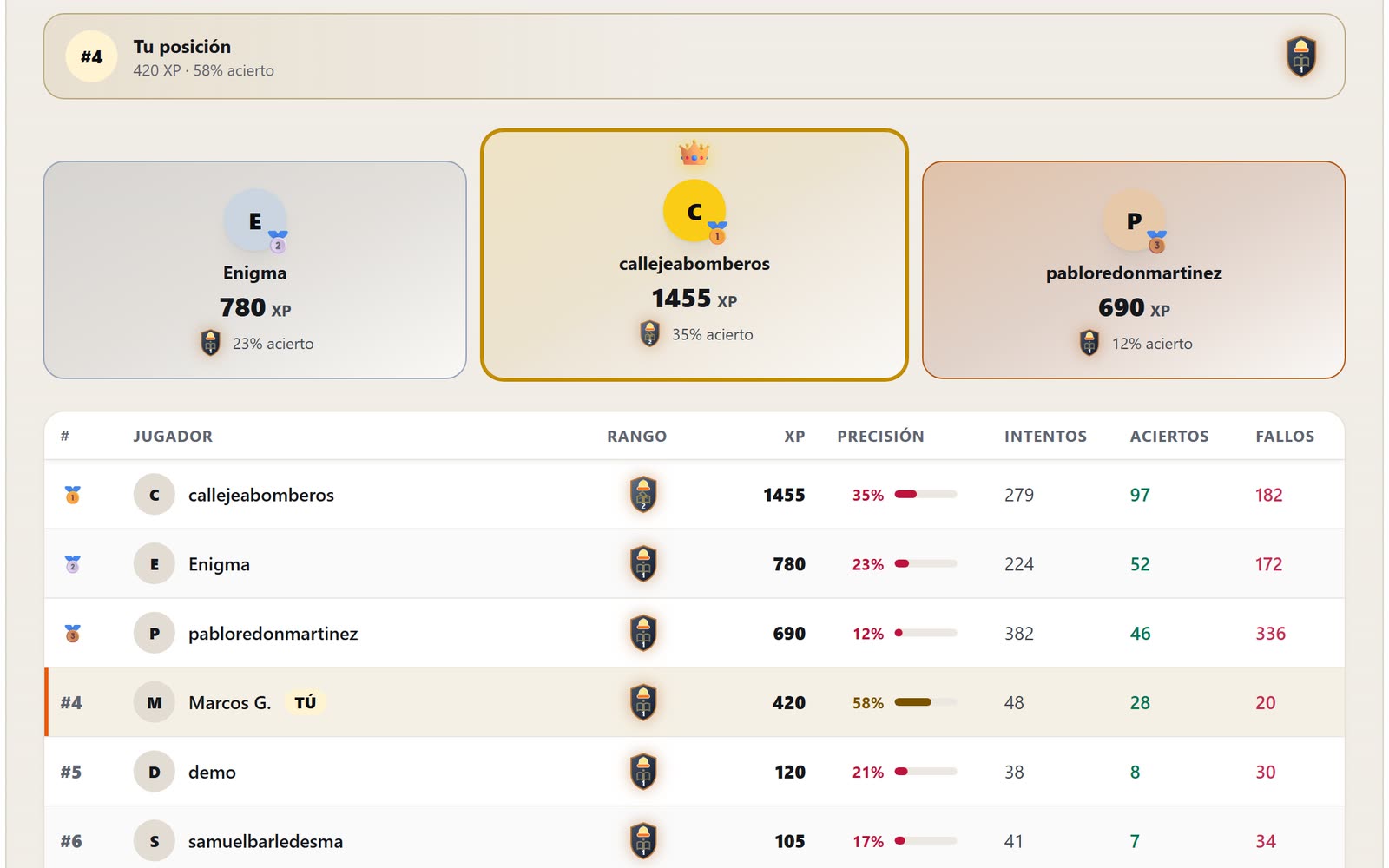Image resolution: width=1389 pixels, height=868 pixels.
Task: Click callejeabomberos' yellow avatar on the podium
Action: coord(694,211)
